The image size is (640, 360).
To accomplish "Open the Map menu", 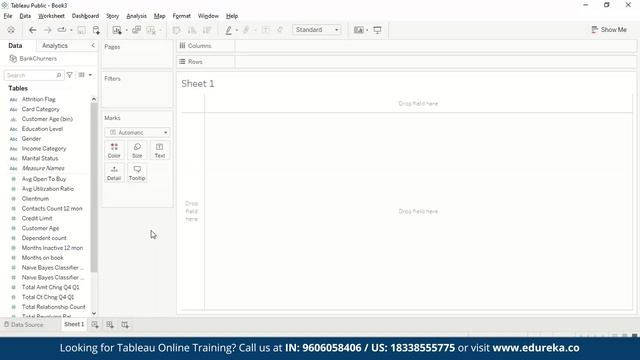I will point(160,16).
